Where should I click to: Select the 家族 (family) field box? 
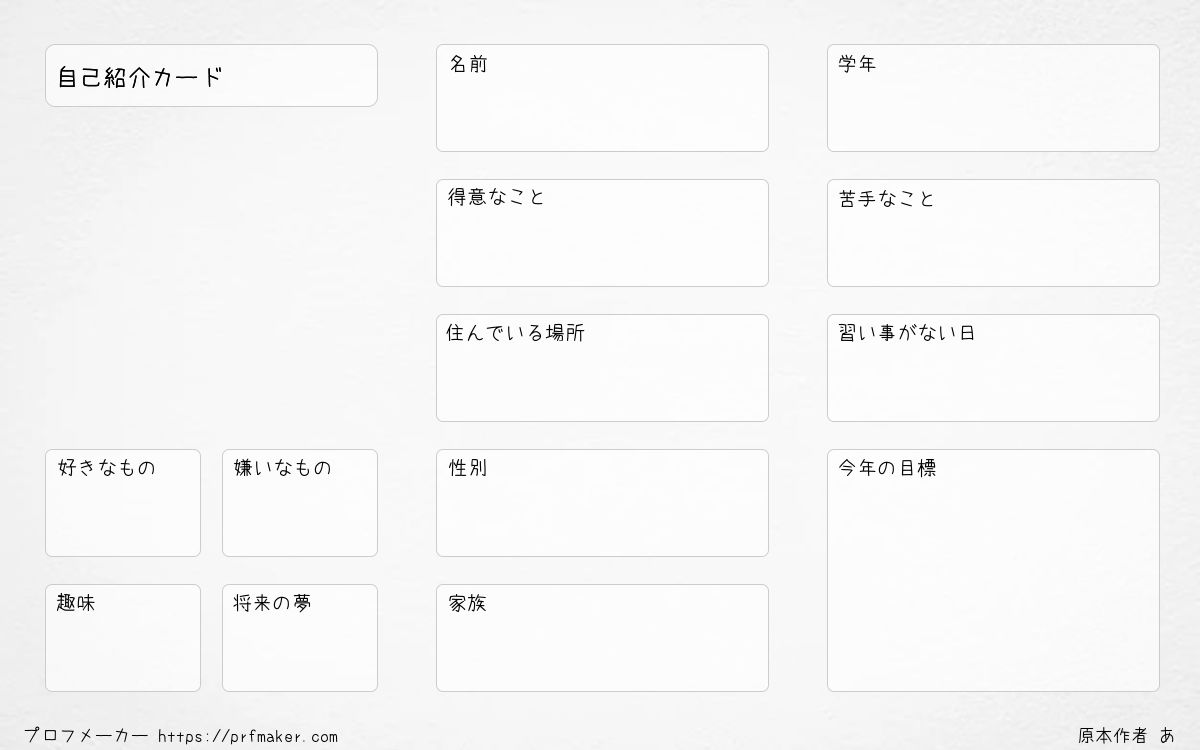pyautogui.click(x=602, y=638)
